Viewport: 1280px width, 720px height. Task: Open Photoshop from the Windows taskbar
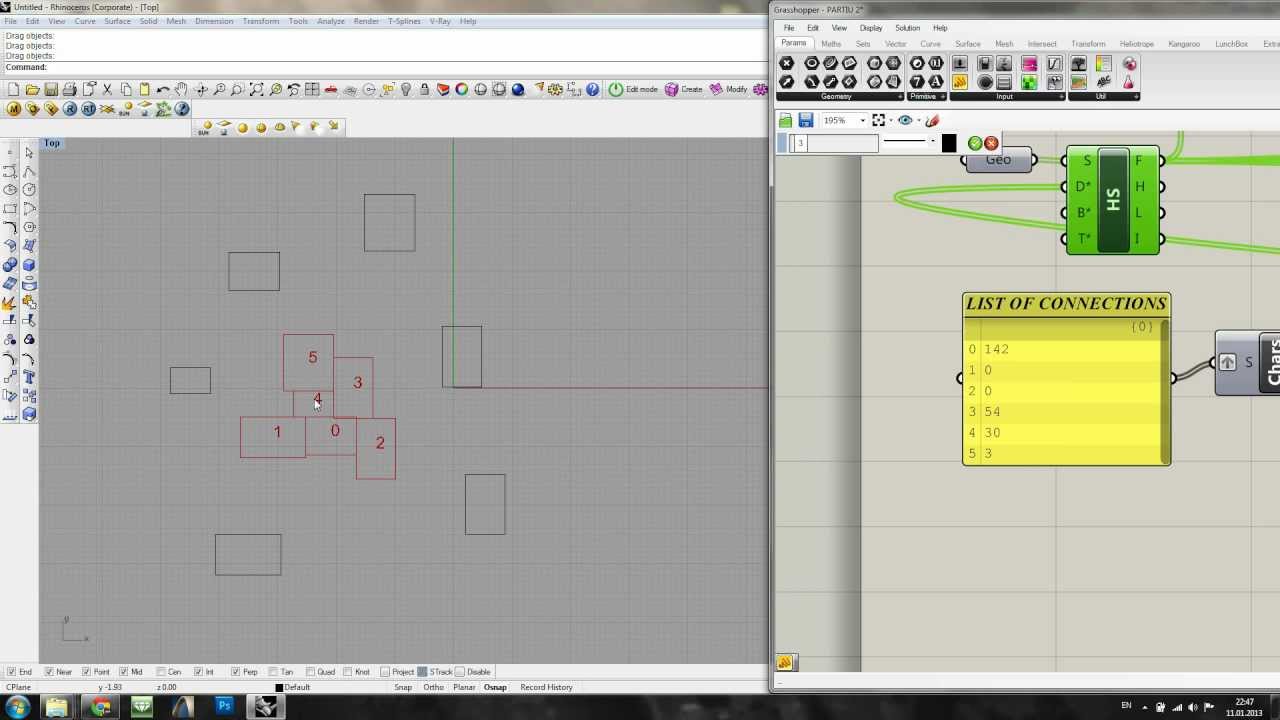point(224,706)
